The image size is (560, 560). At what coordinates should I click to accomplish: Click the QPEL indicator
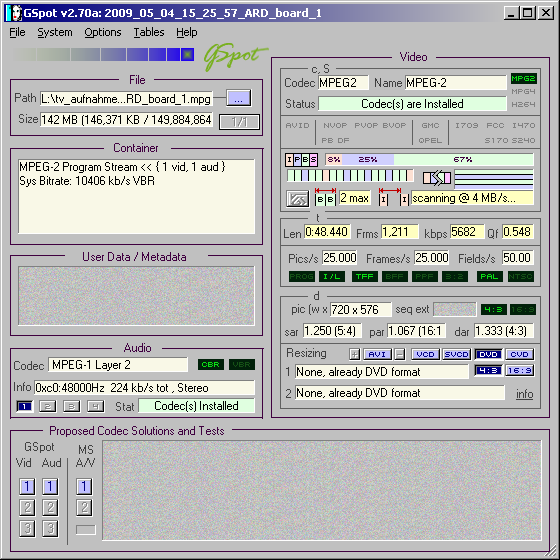click(430, 140)
